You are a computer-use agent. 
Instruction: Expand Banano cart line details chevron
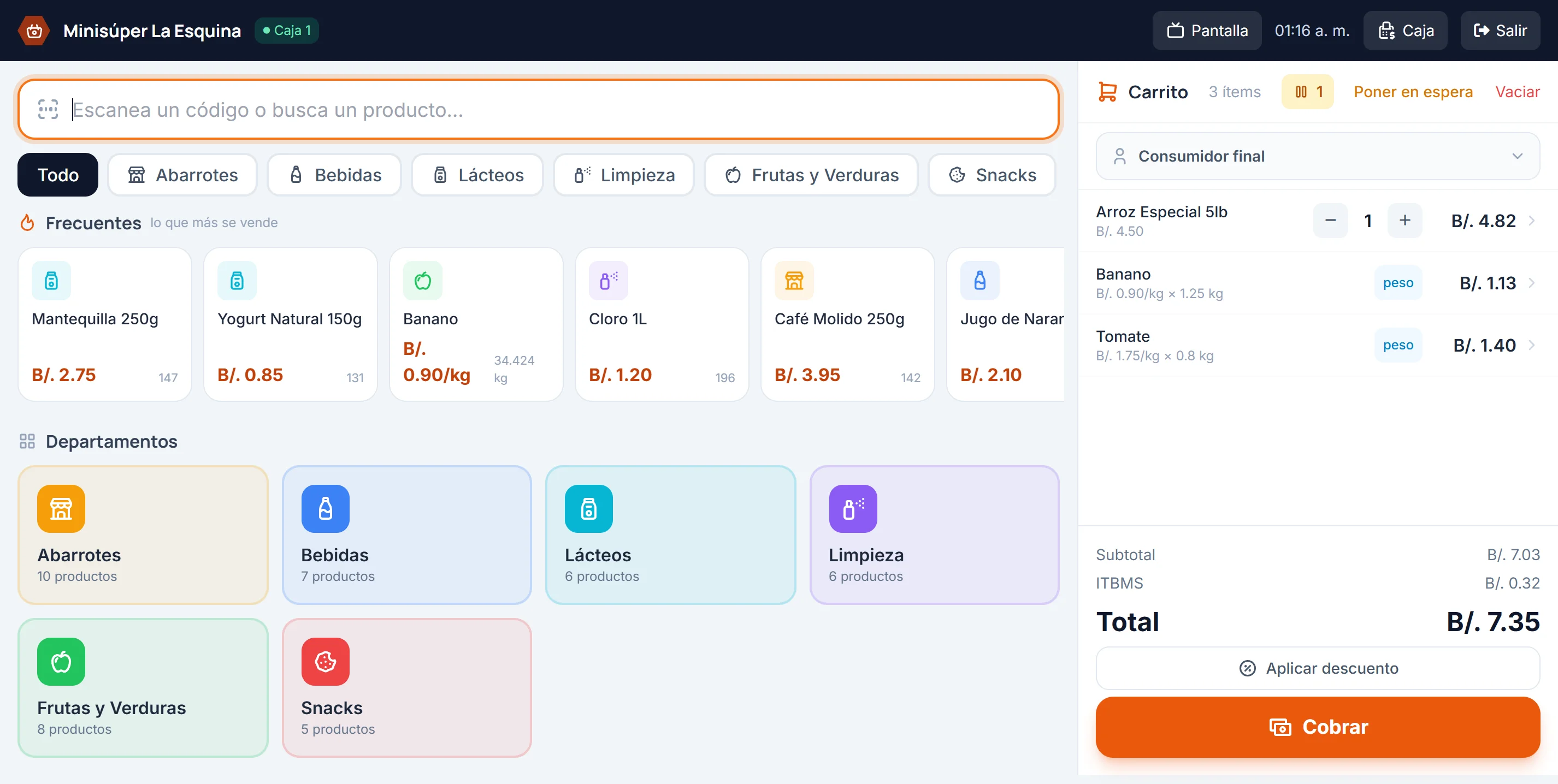(x=1532, y=283)
